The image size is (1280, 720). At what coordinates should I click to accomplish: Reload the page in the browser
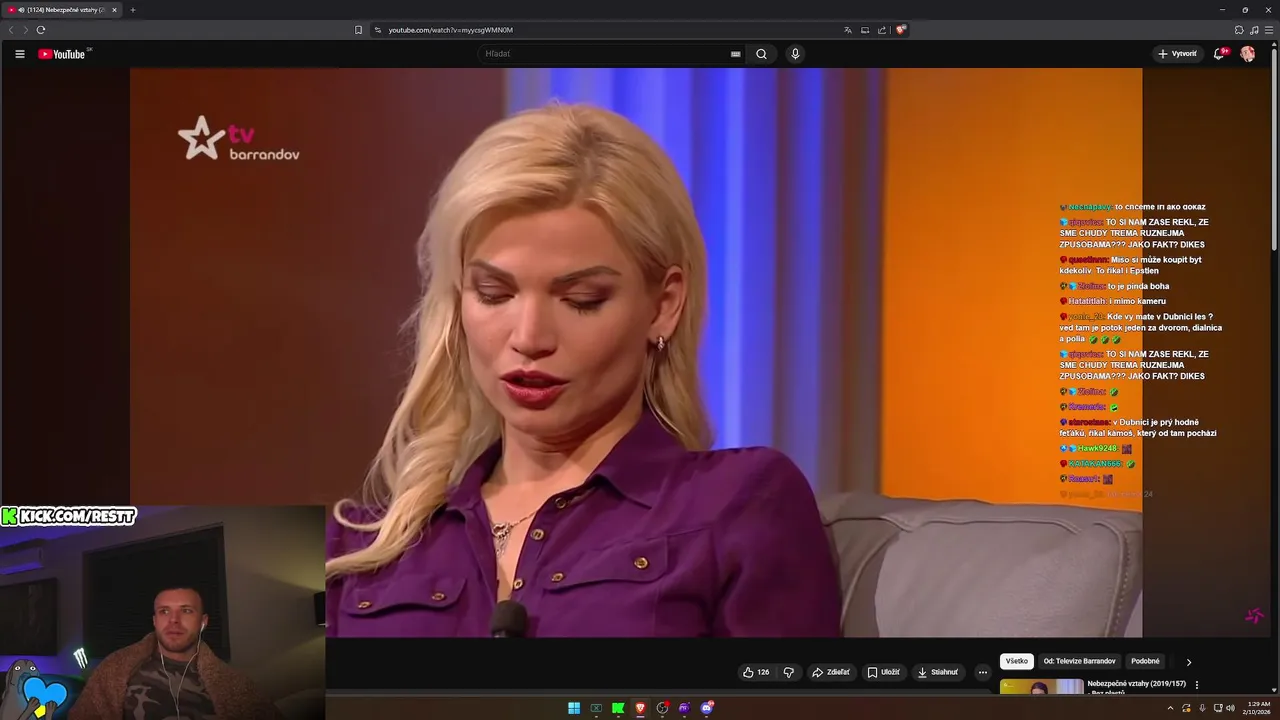coord(40,30)
